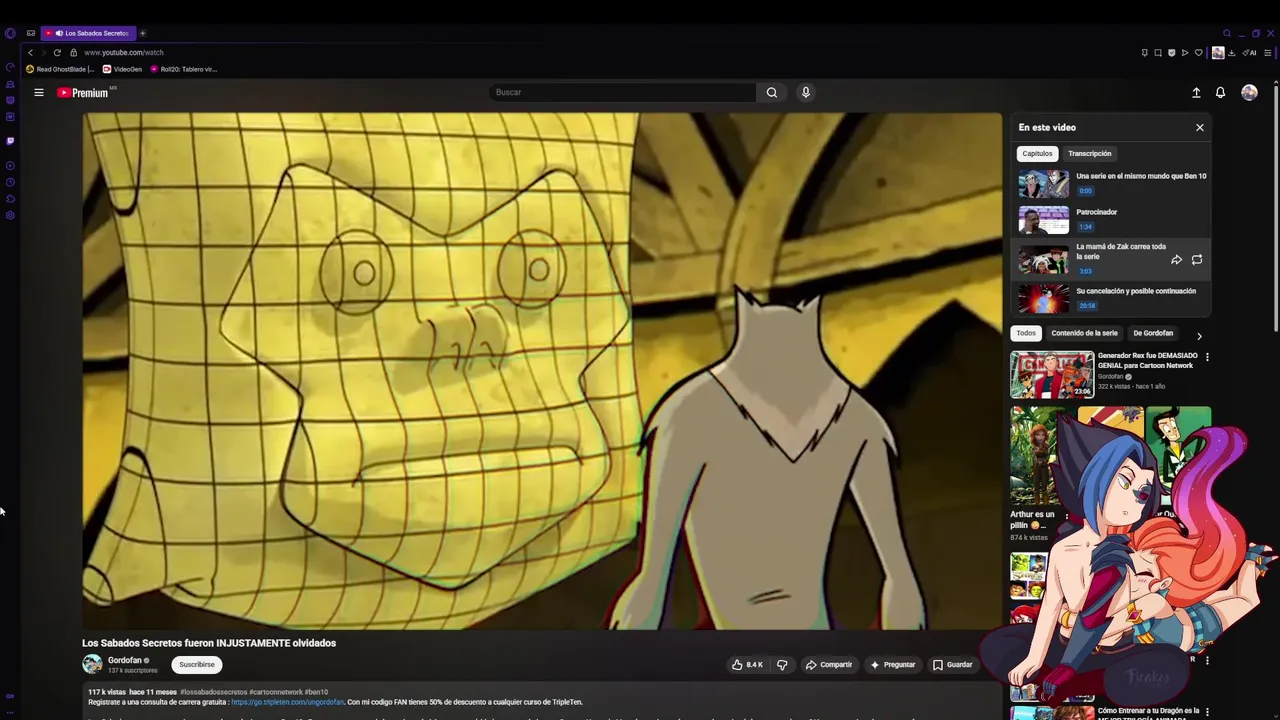Jump to chapter Su cancelación y posible continuación

[x=1112, y=298]
